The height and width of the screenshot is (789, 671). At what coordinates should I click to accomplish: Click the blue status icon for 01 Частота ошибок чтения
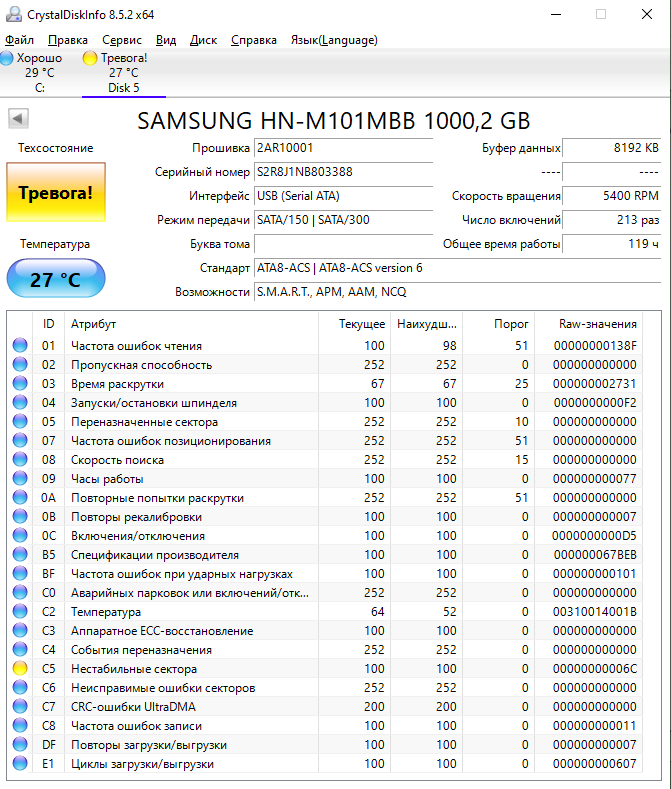click(x=20, y=345)
